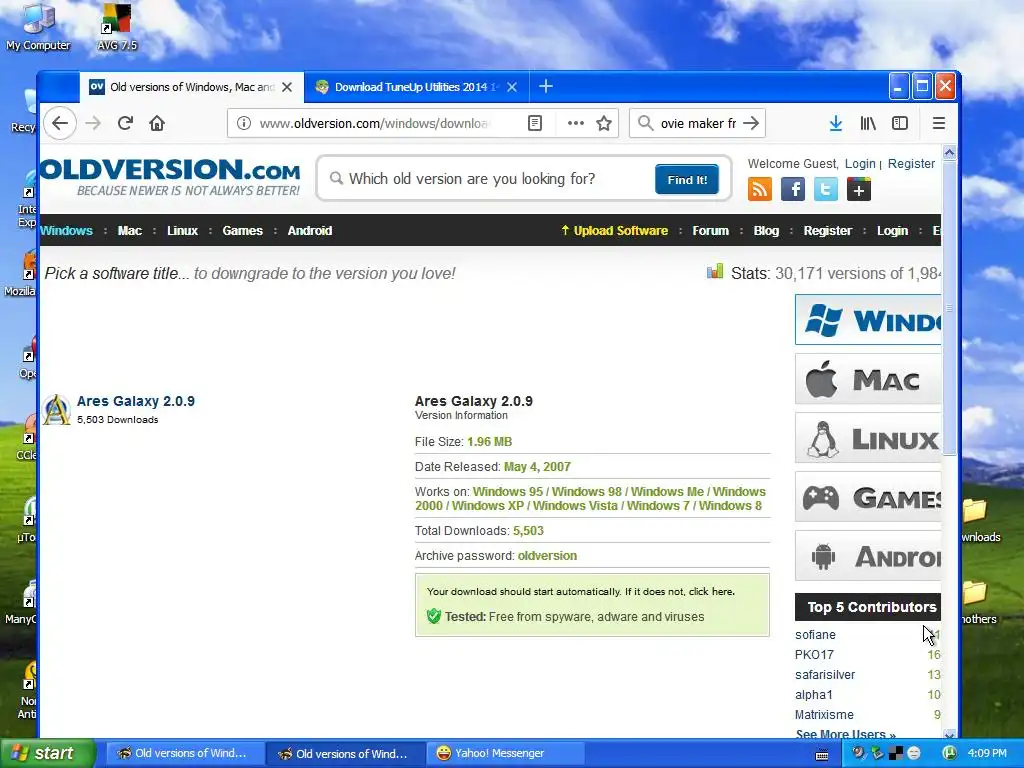Open the OldVersion RSS feed icon

click(x=760, y=189)
